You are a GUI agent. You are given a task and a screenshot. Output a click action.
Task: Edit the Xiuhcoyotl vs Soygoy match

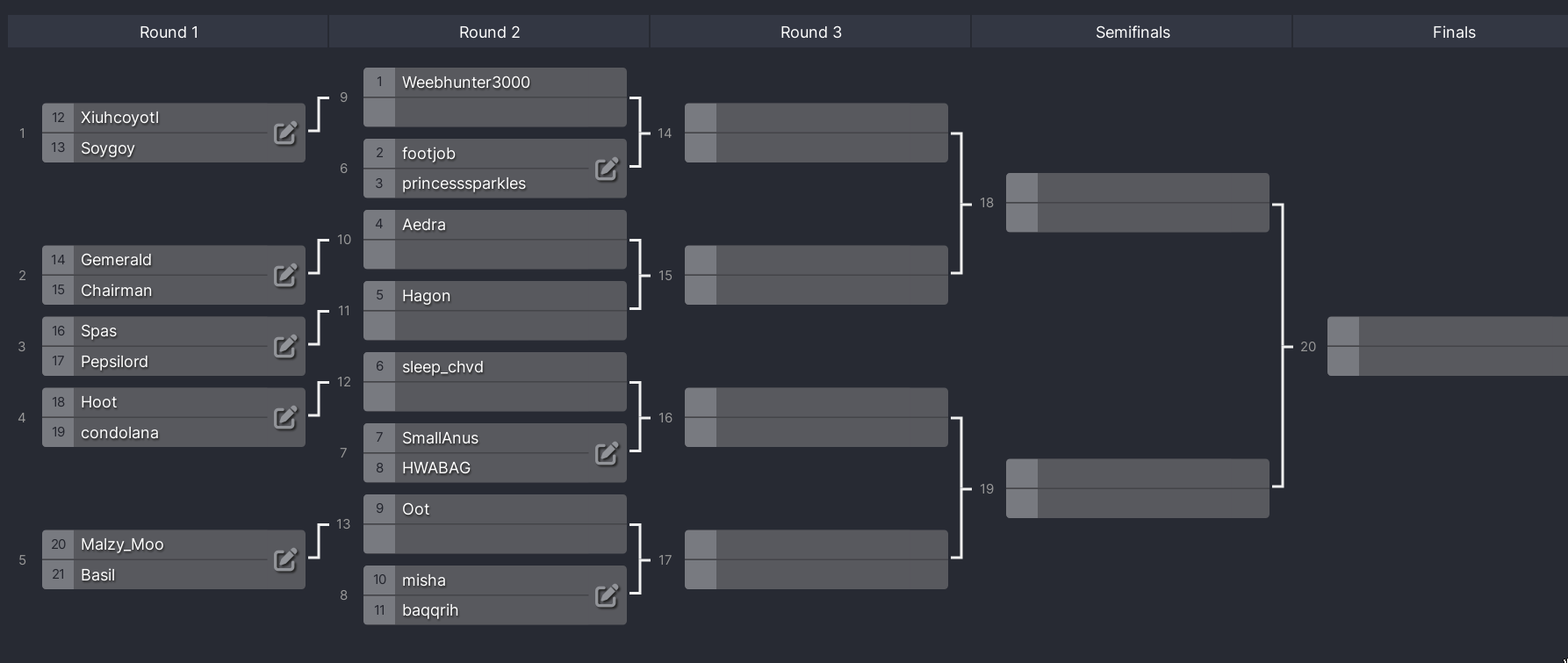pyautogui.click(x=285, y=133)
